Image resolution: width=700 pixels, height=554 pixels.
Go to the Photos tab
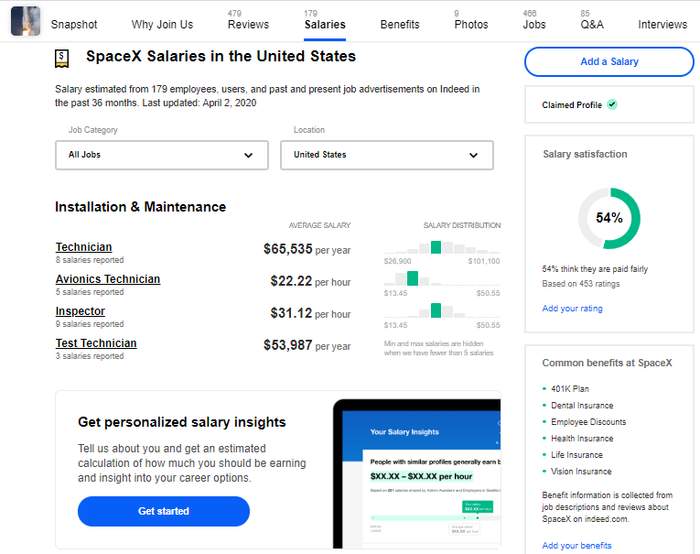pos(471,23)
